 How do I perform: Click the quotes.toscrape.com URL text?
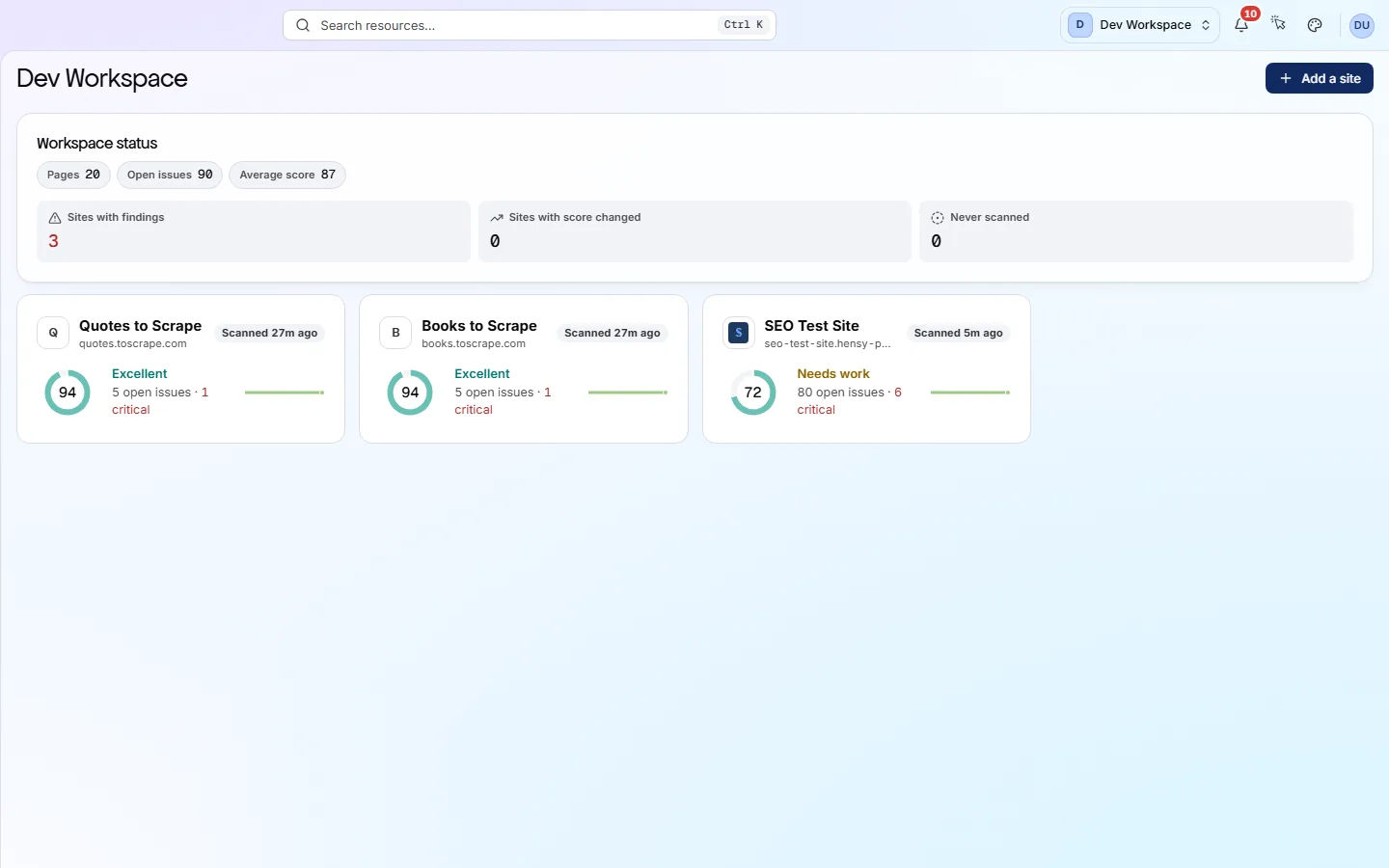(133, 343)
